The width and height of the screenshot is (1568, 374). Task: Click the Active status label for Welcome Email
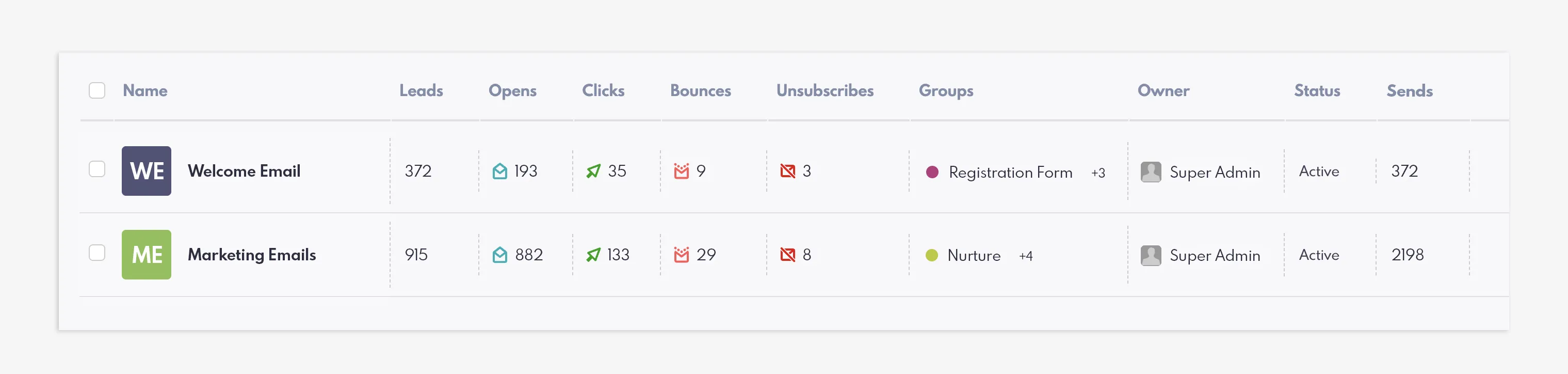[x=1318, y=171]
